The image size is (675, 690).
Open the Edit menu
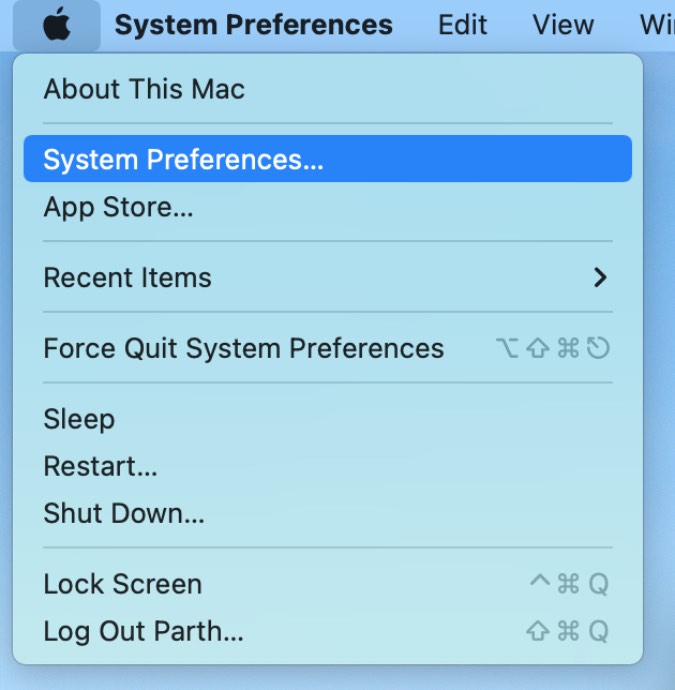pyautogui.click(x=462, y=25)
